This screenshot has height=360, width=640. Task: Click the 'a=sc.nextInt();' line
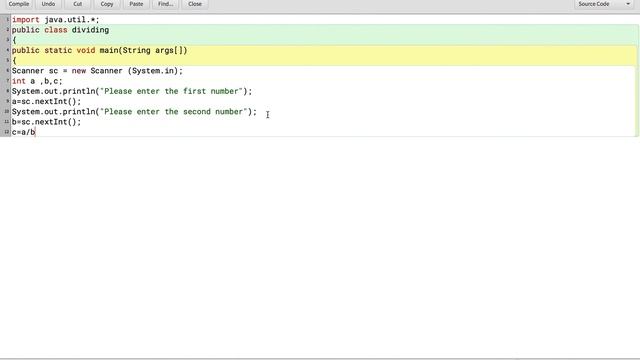(47, 101)
